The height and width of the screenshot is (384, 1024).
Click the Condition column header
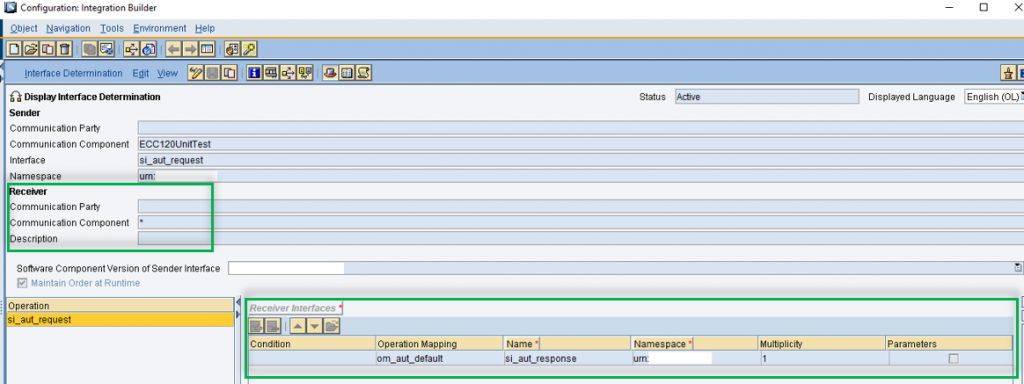click(312, 344)
